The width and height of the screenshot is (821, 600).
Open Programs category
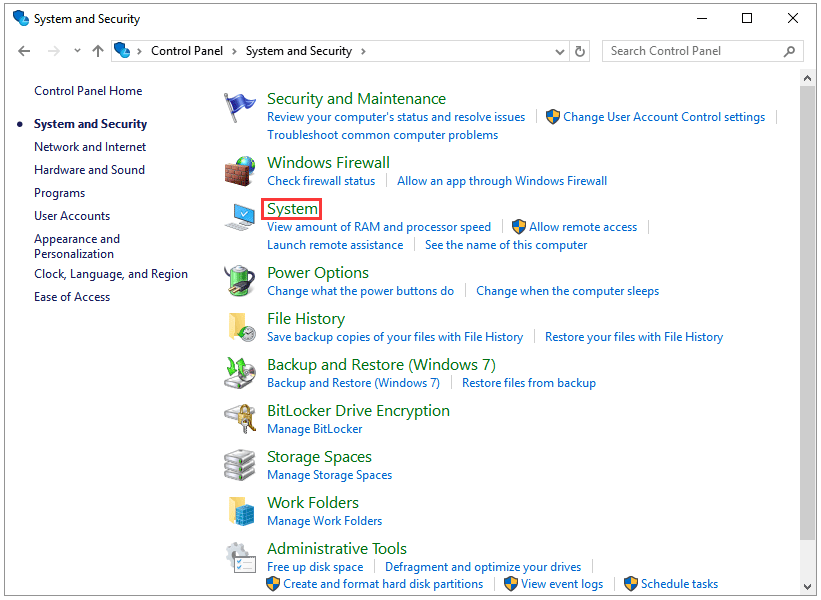pos(60,193)
